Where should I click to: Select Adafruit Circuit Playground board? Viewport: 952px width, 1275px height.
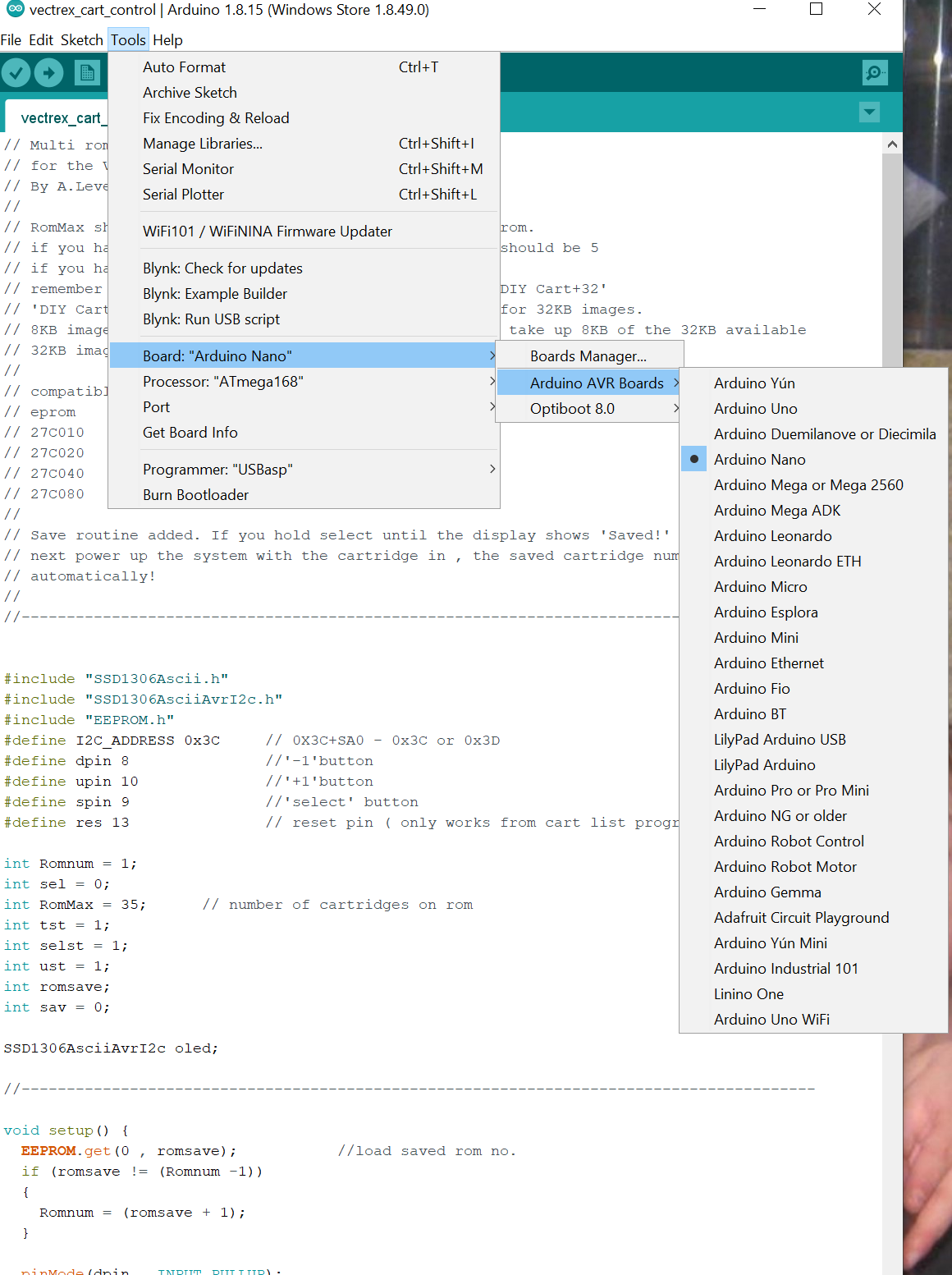click(x=814, y=918)
